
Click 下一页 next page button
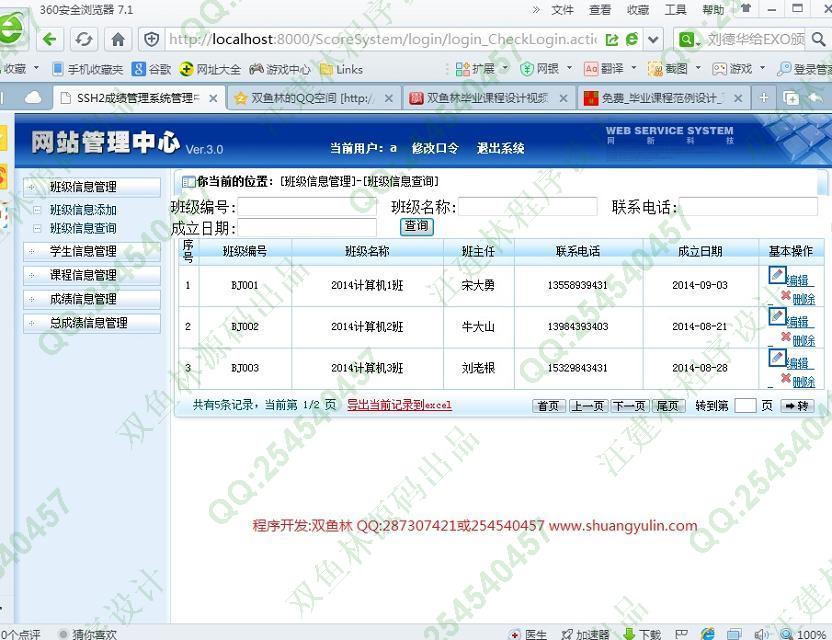pos(629,406)
